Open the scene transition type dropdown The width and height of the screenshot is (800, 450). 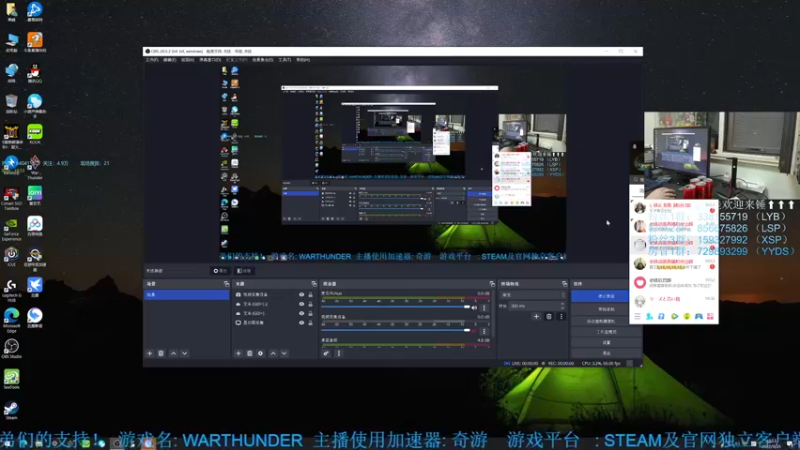pyautogui.click(x=533, y=294)
